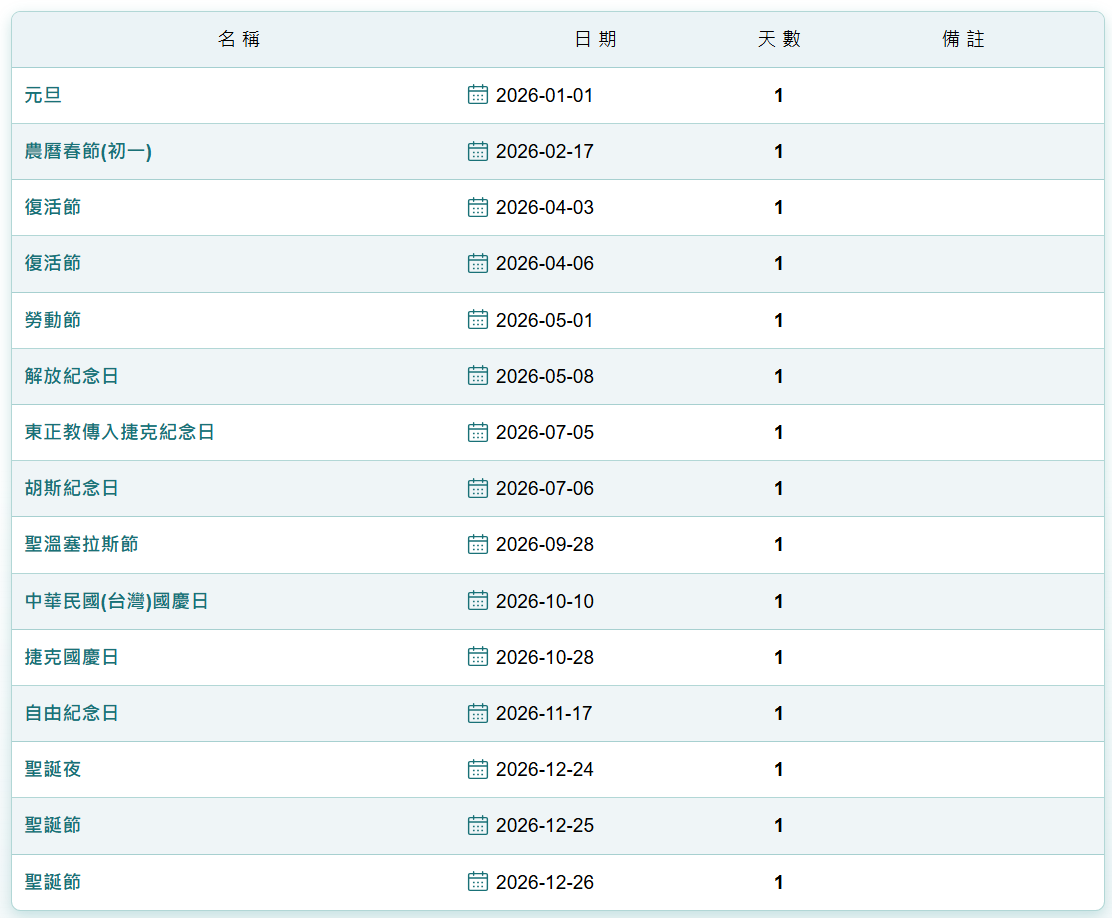Click the calendar icon beside 2026-07-05

478,432
